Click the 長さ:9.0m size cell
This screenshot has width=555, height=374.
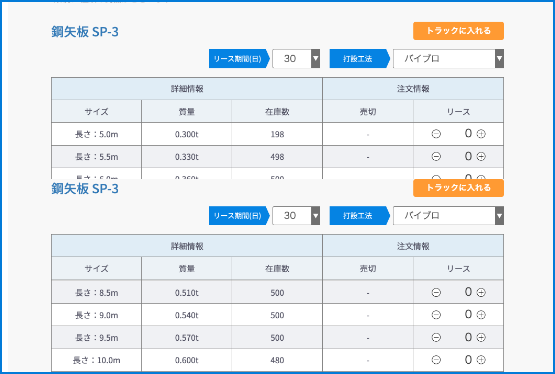(97, 315)
